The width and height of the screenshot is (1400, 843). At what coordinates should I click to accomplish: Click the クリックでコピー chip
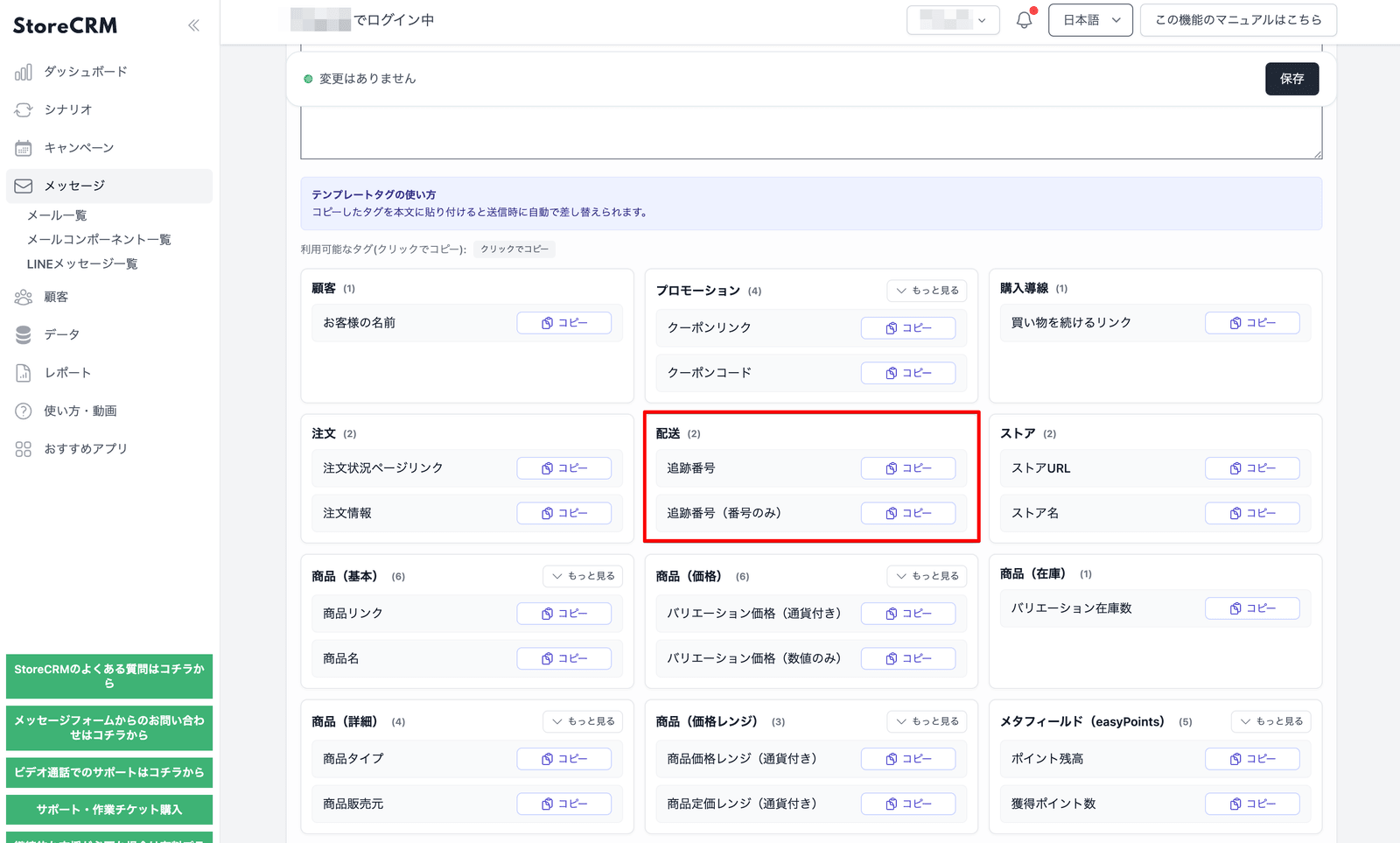point(514,249)
